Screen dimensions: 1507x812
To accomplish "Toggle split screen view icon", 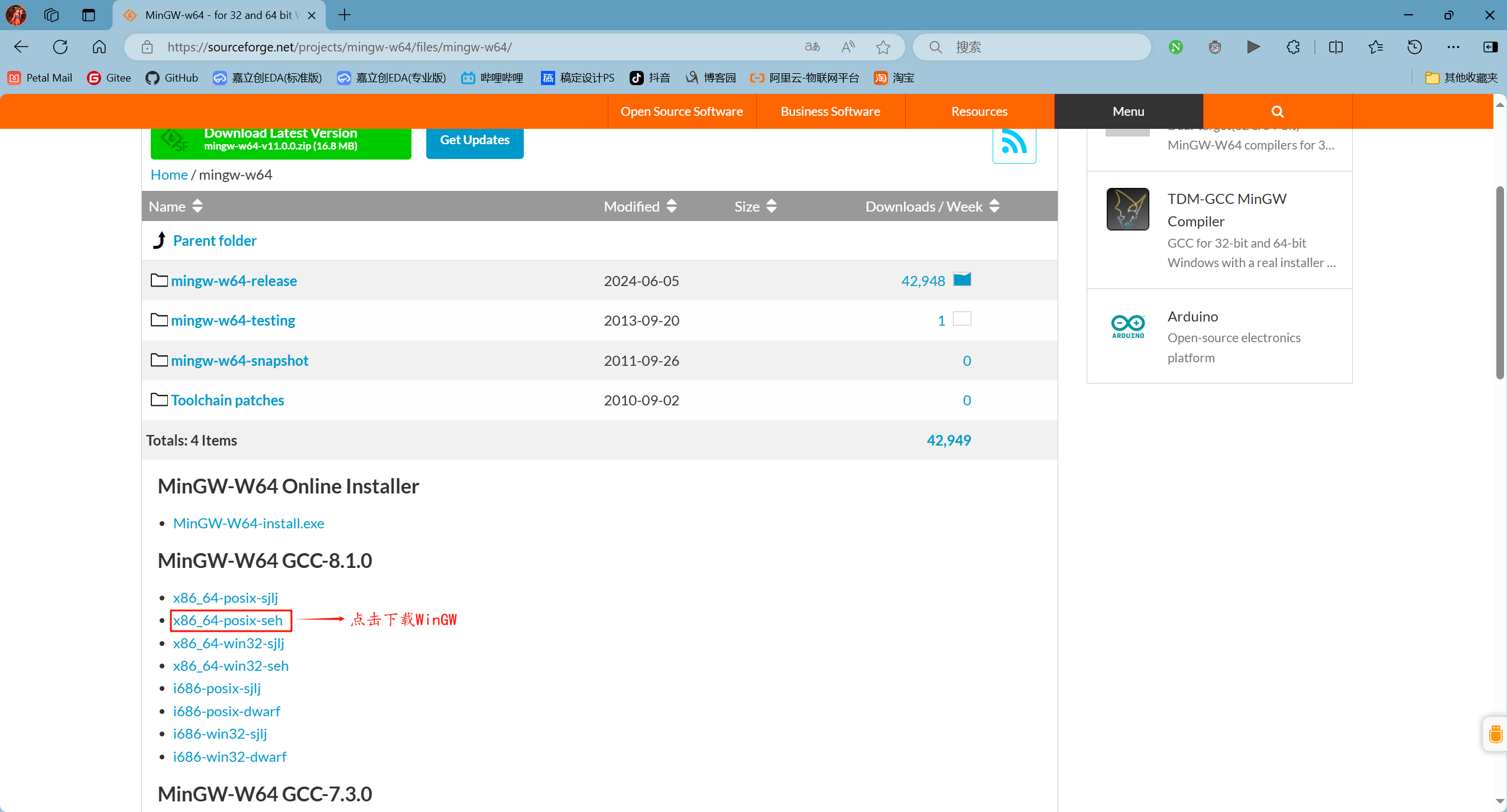I will coord(1336,47).
